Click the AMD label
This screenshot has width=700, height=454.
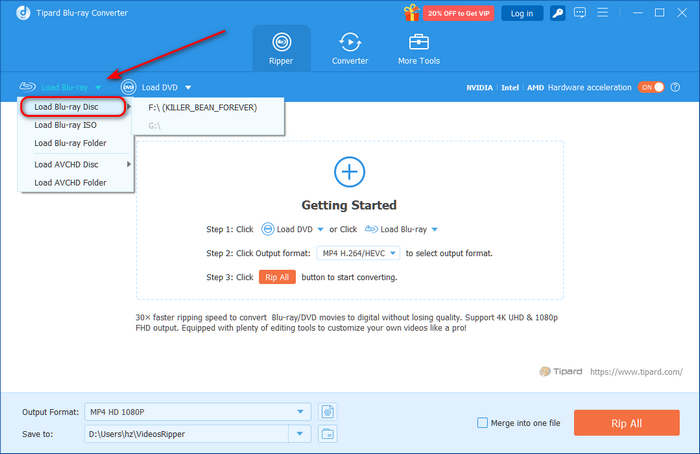(535, 87)
